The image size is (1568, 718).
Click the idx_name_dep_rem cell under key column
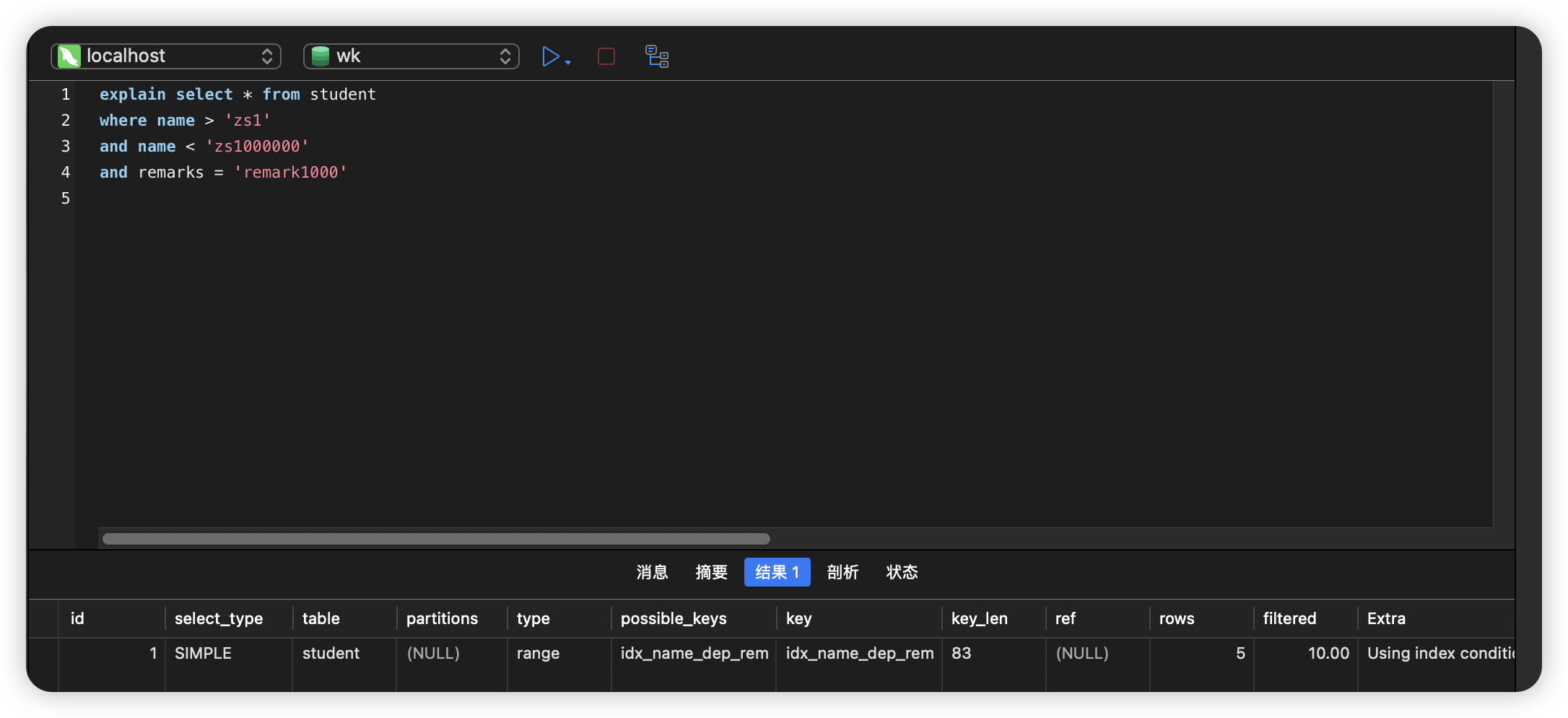click(859, 653)
